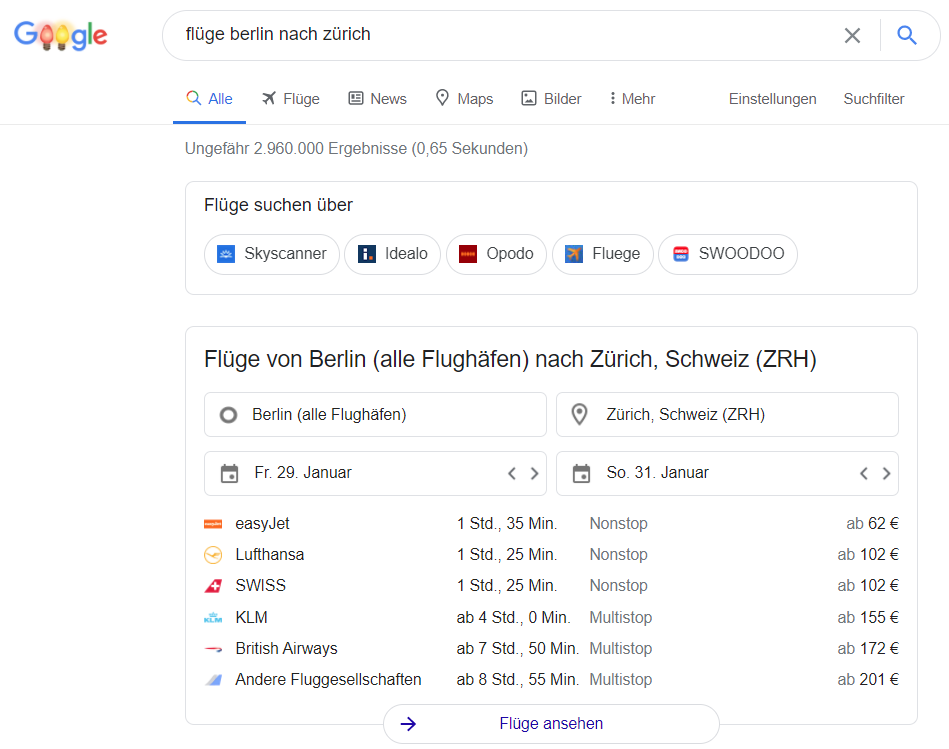Image resolution: width=949 pixels, height=749 pixels.
Task: Select the Alle results tab
Action: click(209, 99)
